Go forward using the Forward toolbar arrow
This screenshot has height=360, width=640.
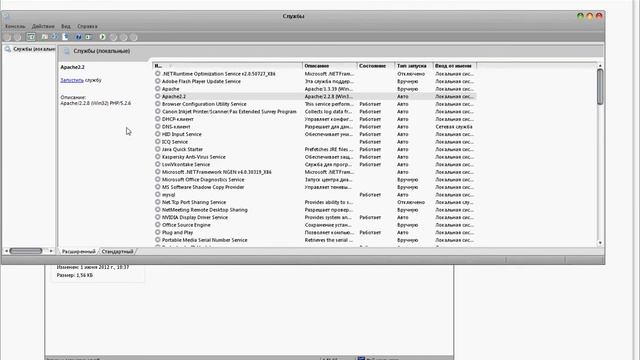click(x=18, y=37)
